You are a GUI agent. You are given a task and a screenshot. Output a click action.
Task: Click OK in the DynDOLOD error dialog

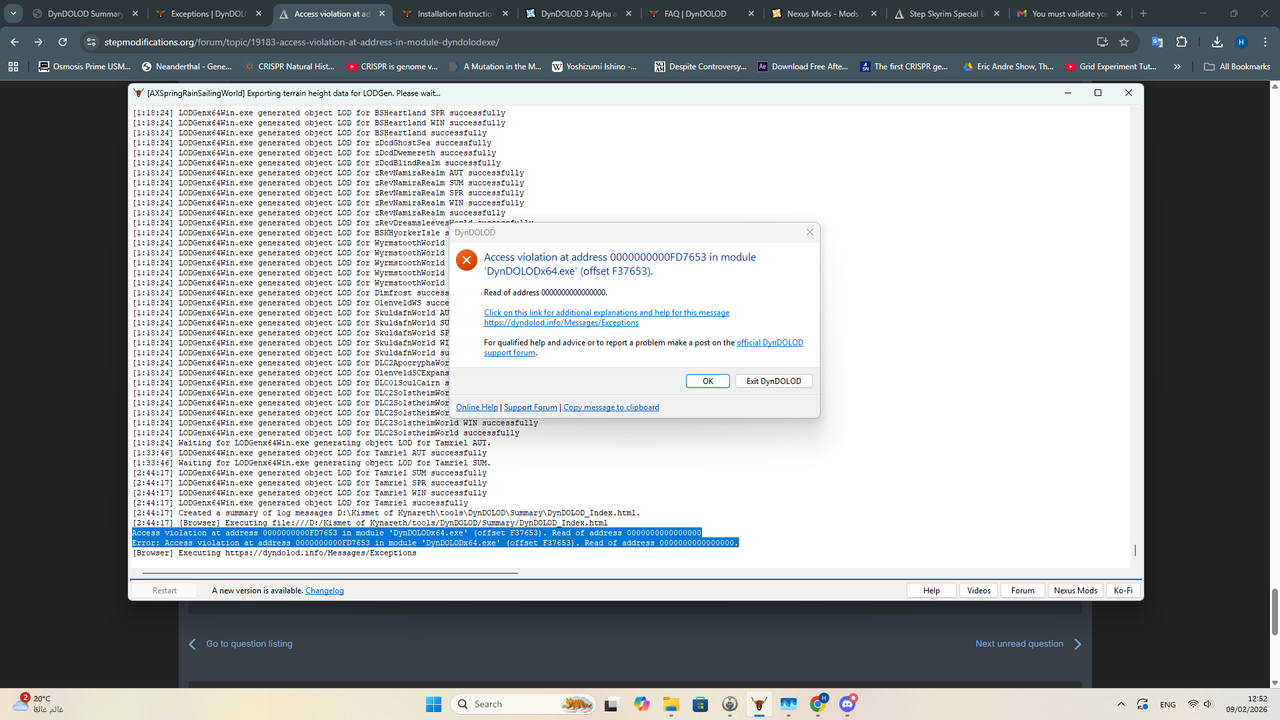[x=708, y=381]
